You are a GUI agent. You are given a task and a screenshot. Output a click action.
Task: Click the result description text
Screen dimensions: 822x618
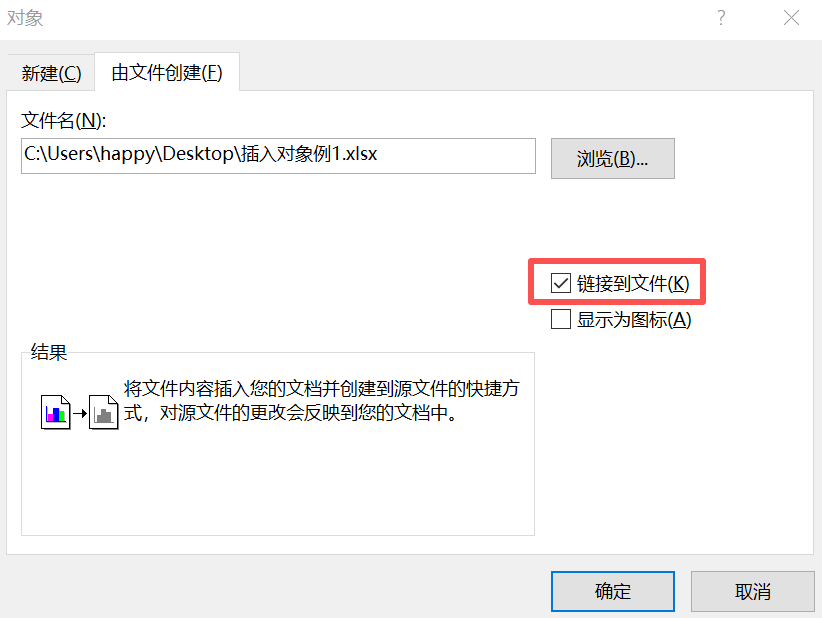[x=321, y=401]
